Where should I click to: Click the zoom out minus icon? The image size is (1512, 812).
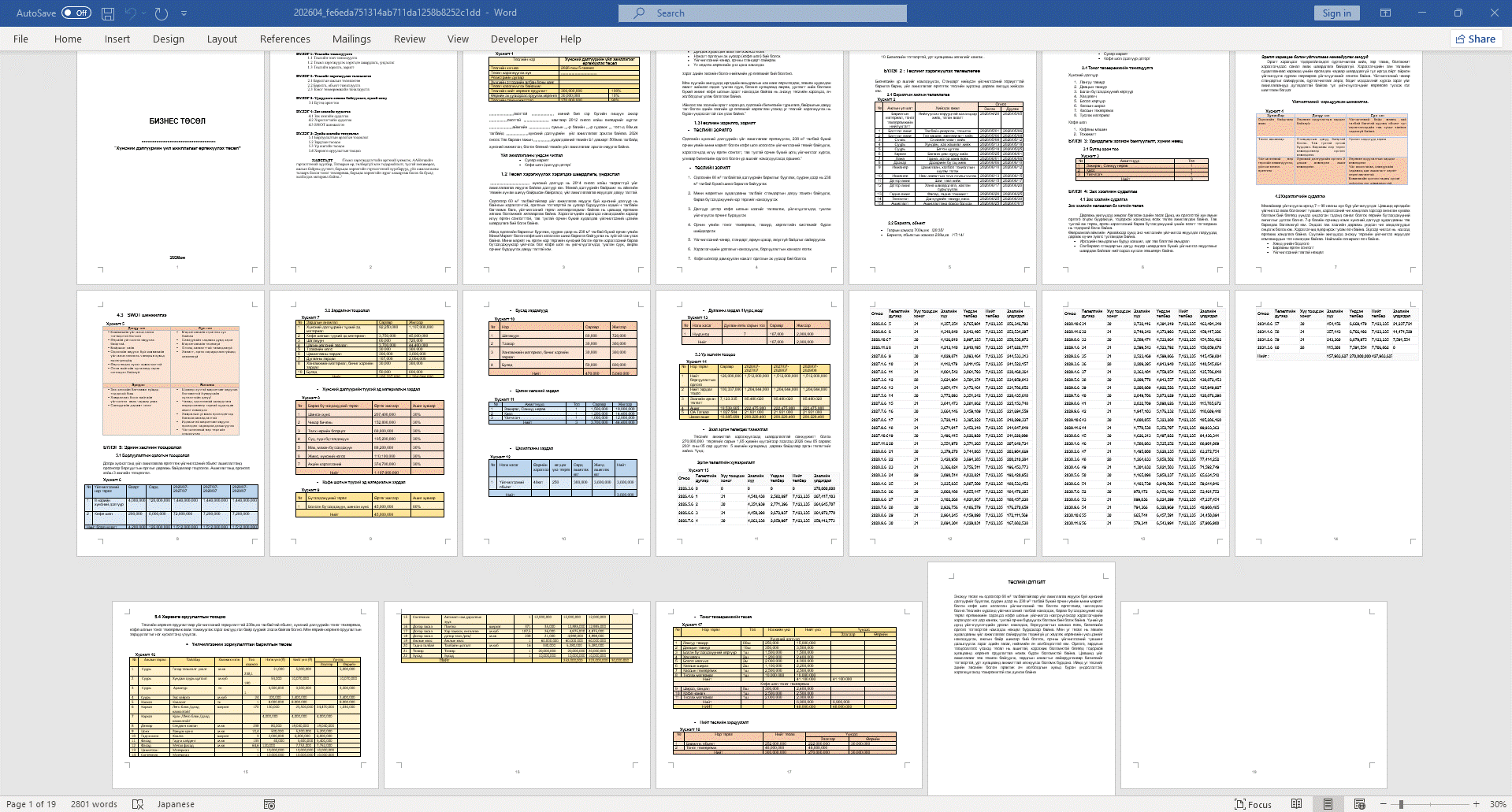[1384, 804]
